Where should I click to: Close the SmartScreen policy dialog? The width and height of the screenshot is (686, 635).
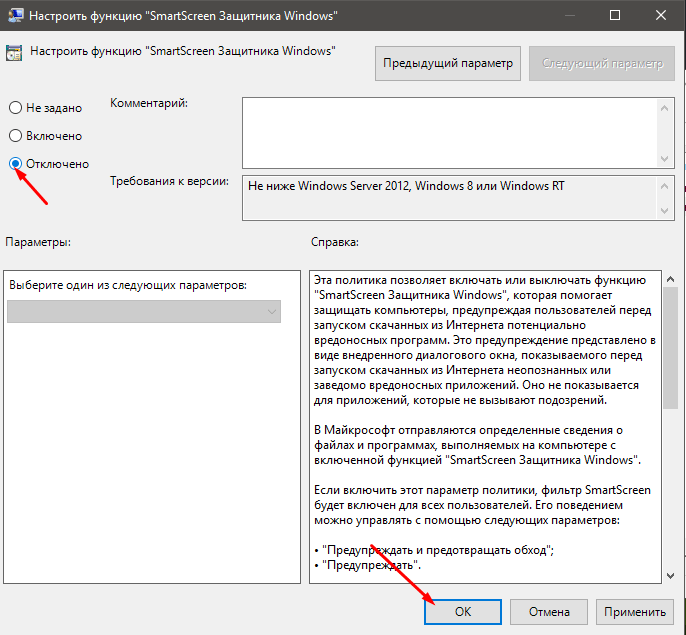[661, 15]
